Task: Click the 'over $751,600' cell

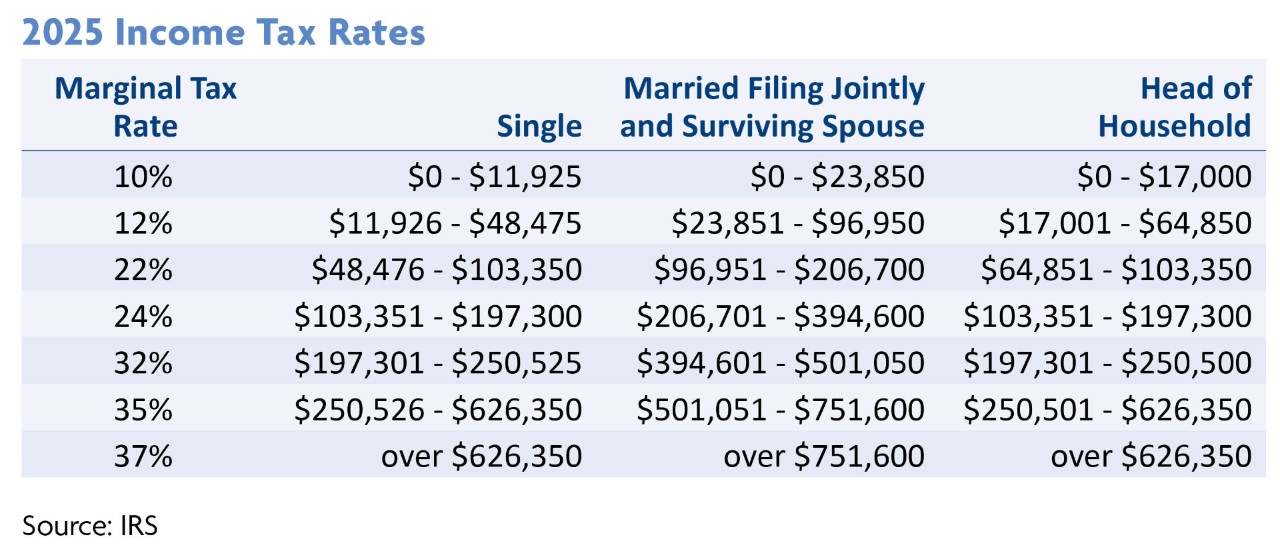Action: point(823,456)
